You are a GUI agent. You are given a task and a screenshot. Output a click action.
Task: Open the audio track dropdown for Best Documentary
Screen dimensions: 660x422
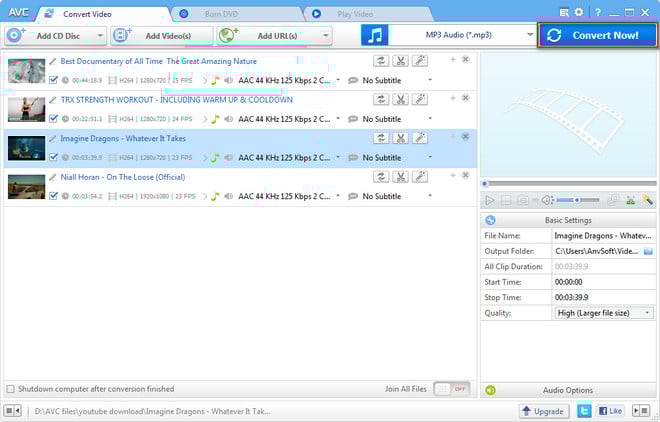(338, 80)
